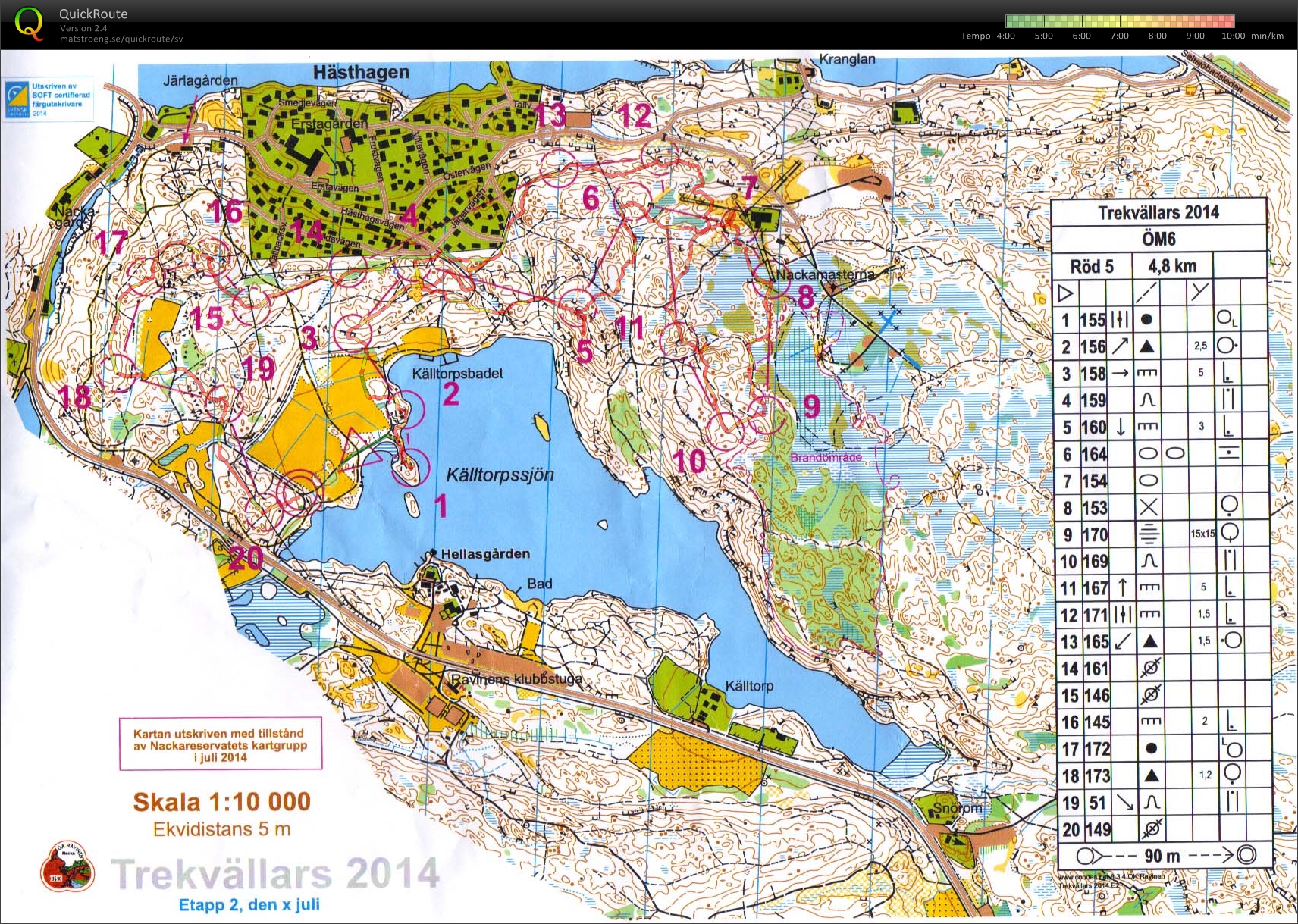This screenshot has height=924, width=1298.
Task: Click the 'Kranglan' map label
Action: (847, 59)
